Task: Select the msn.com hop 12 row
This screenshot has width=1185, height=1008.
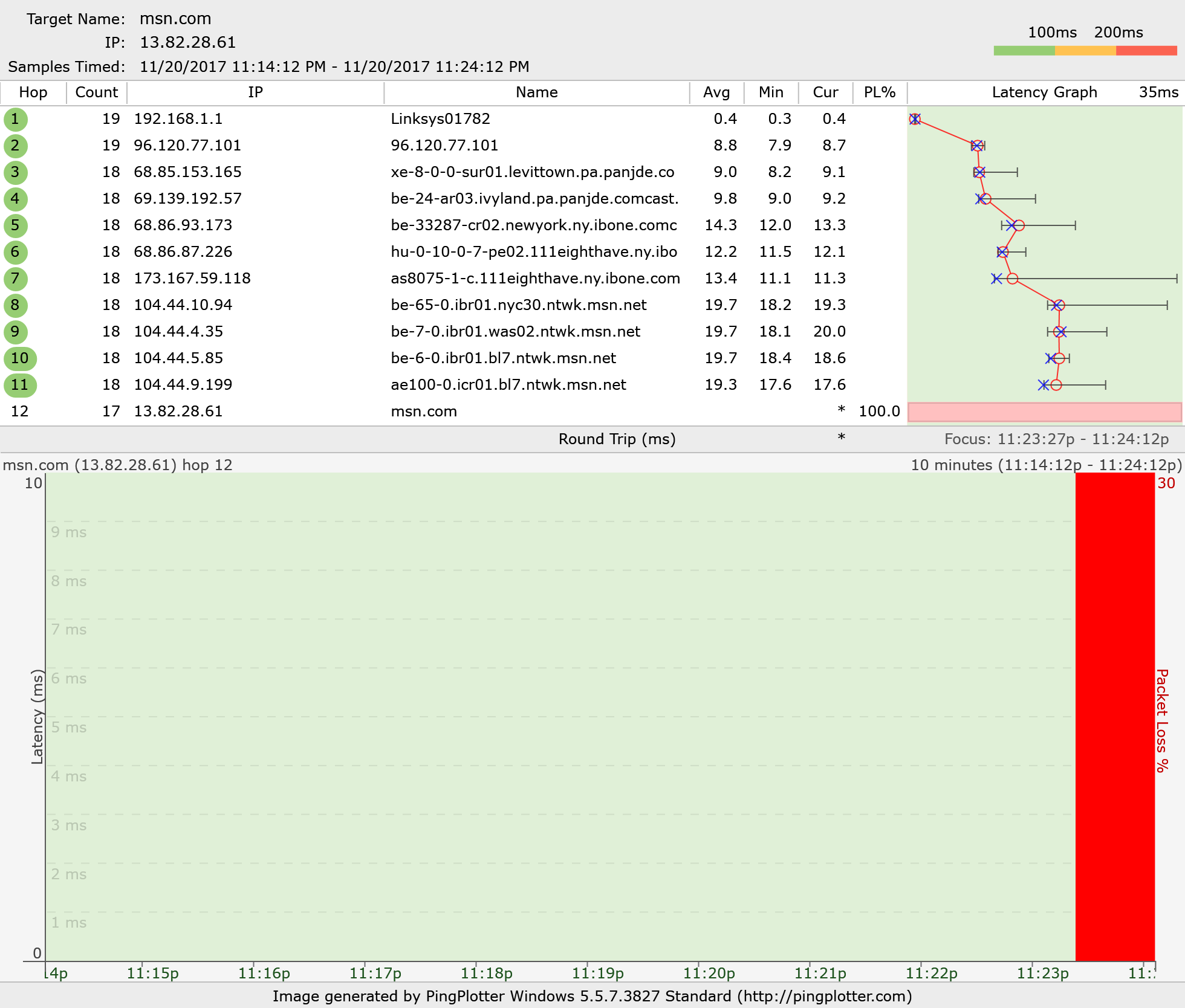Action: (x=423, y=412)
